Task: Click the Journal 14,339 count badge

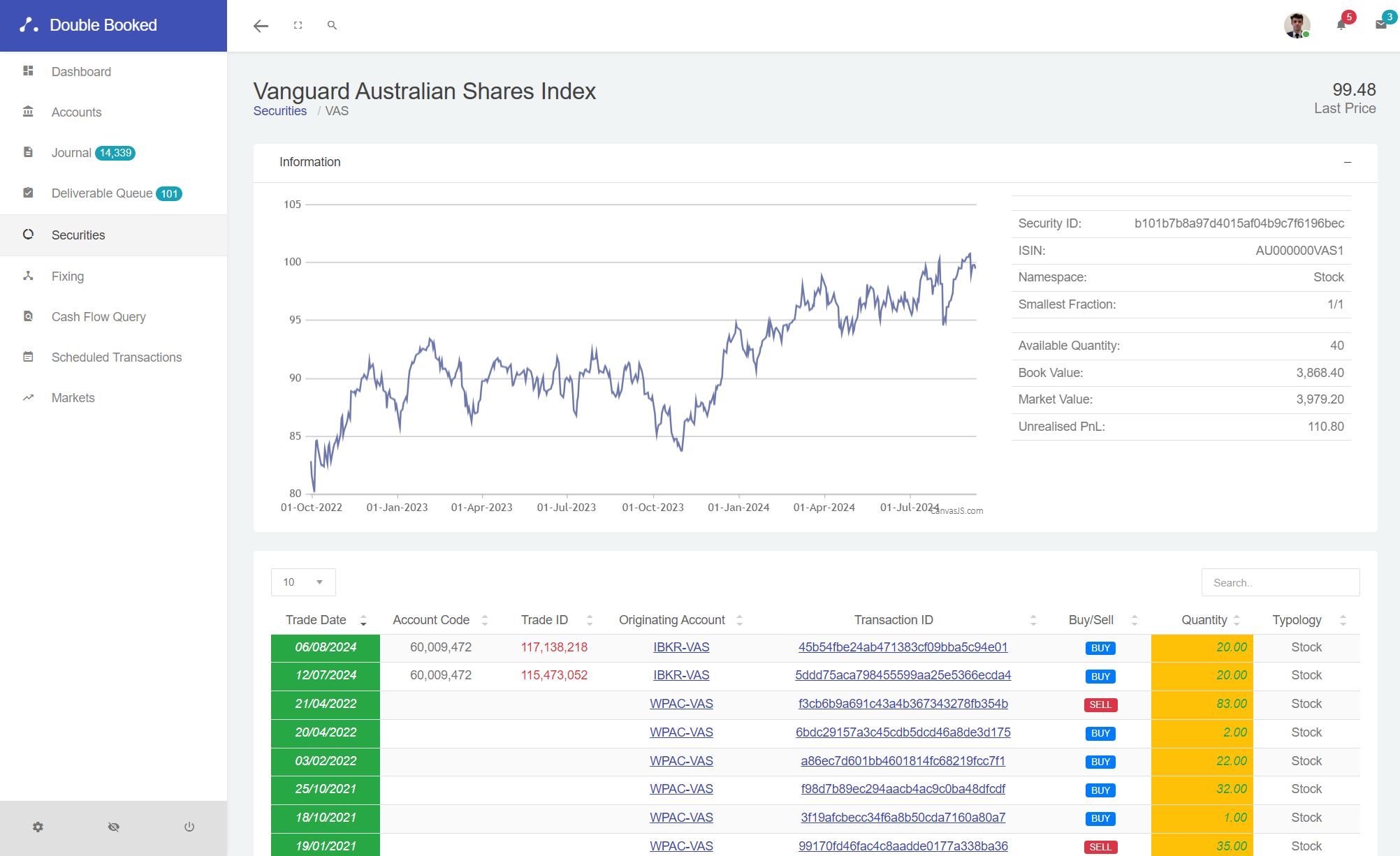Action: (x=115, y=153)
